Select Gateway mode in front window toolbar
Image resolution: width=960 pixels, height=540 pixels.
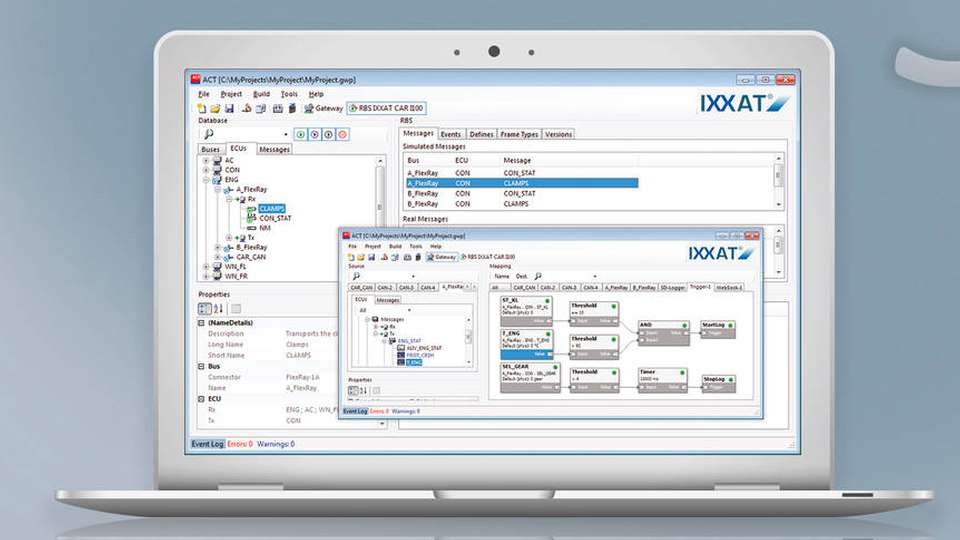tap(442, 257)
